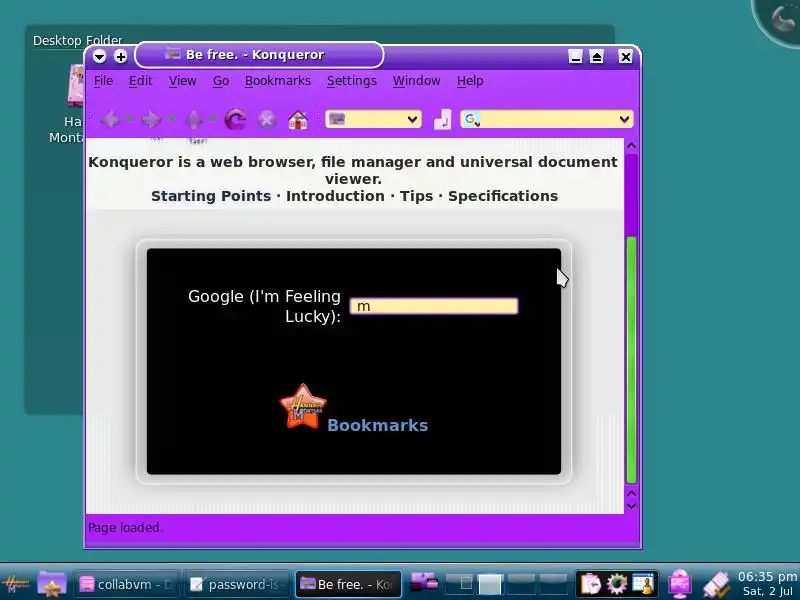Switch to the fourth virtual desktop in pager
The height and width of the screenshot is (600, 800).
[553, 584]
